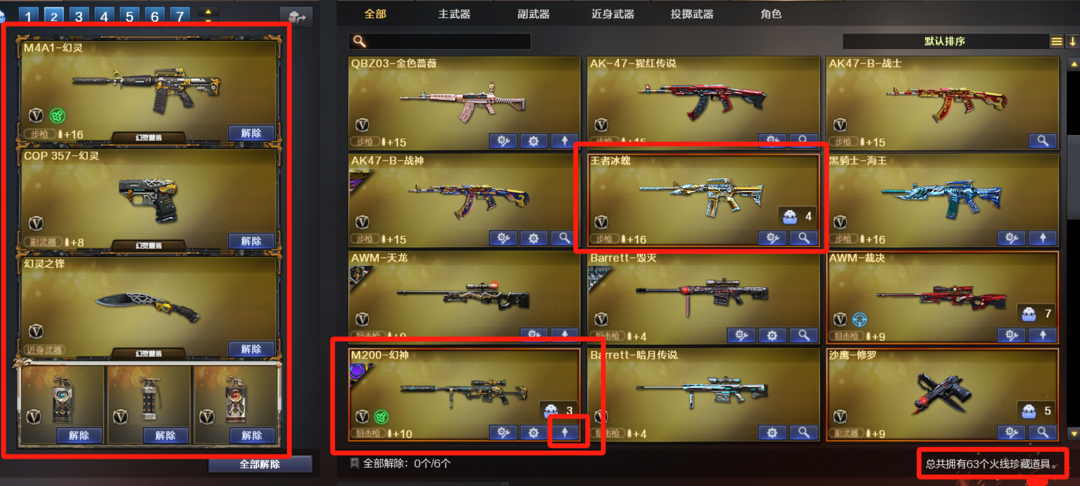Open the 投掷武器 tab
This screenshot has width=1080, height=486.
pos(692,14)
